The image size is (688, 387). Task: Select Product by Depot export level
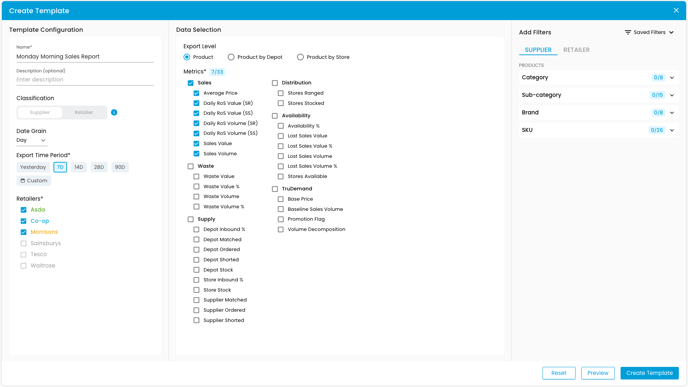[x=231, y=57]
